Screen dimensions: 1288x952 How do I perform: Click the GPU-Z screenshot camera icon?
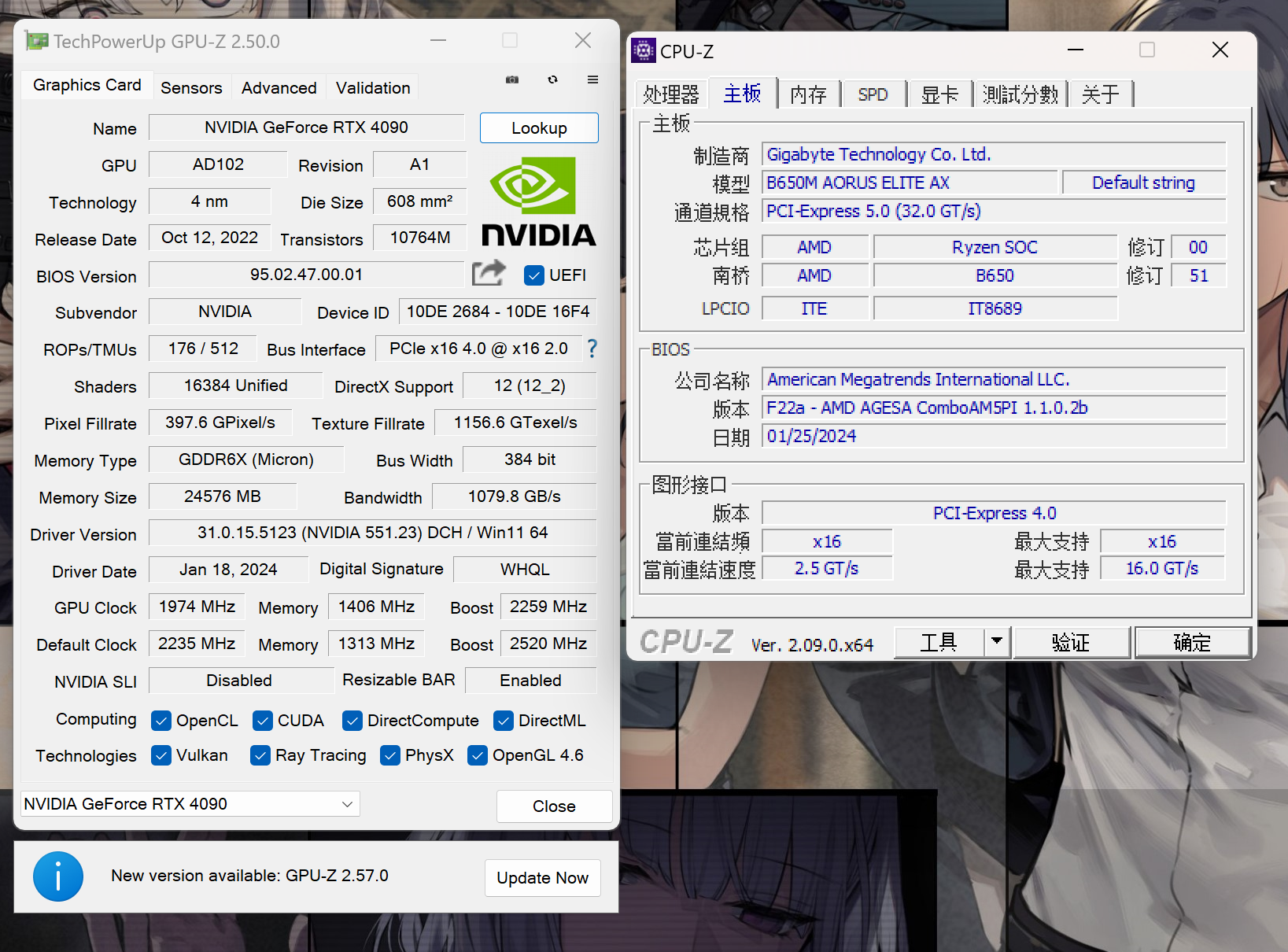click(512, 79)
